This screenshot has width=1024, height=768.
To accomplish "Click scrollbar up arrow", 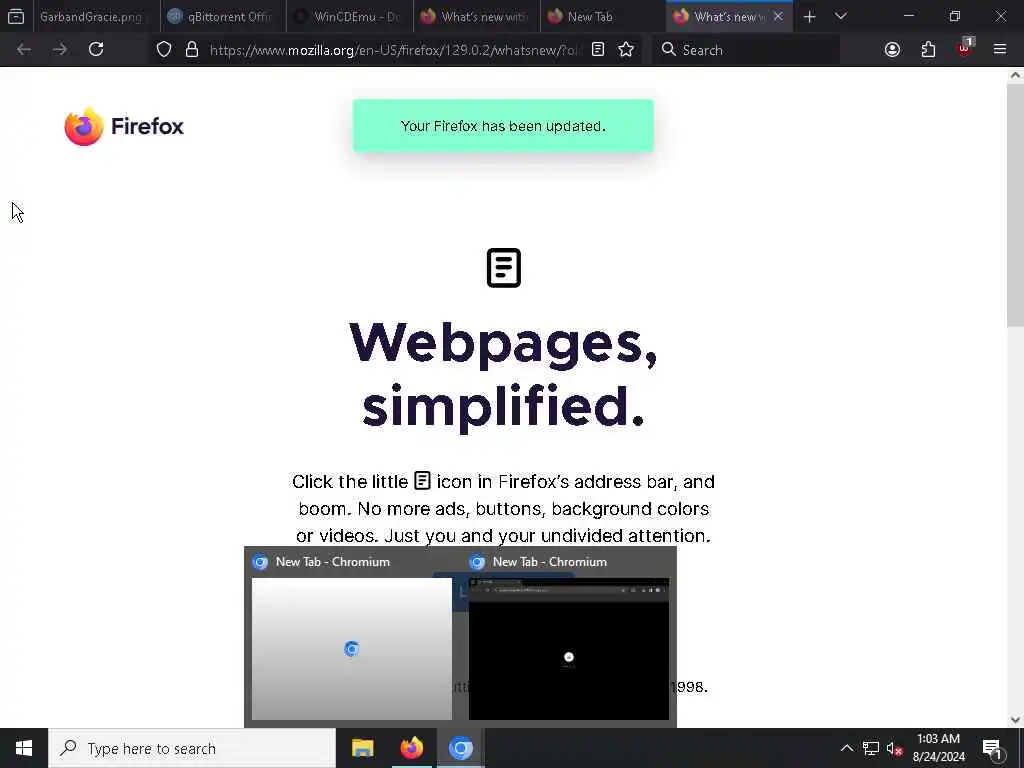I will click(1015, 76).
